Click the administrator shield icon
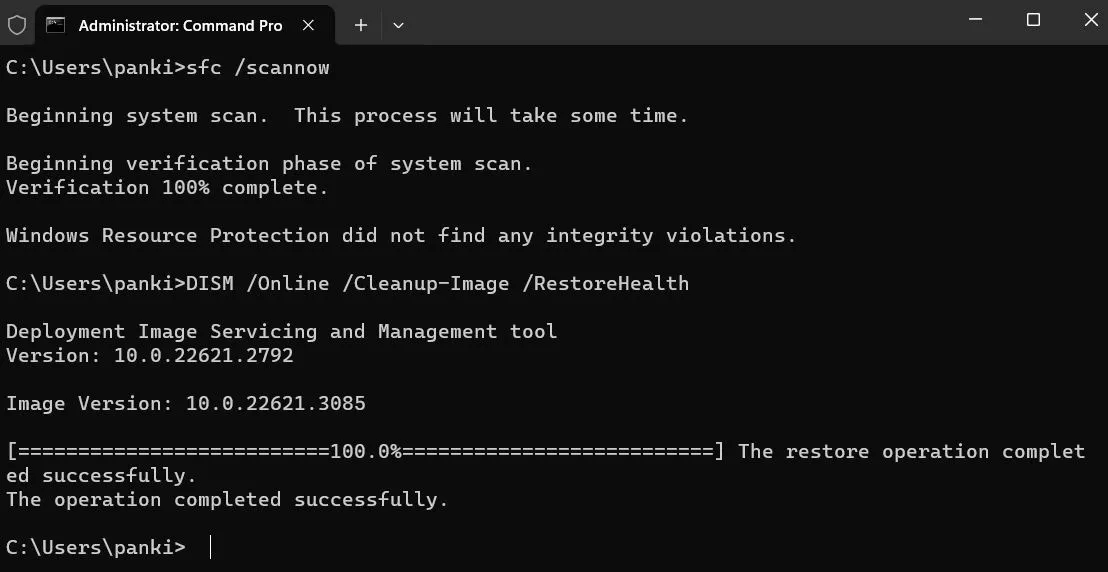This screenshot has height=572, width=1108. click(x=17, y=25)
